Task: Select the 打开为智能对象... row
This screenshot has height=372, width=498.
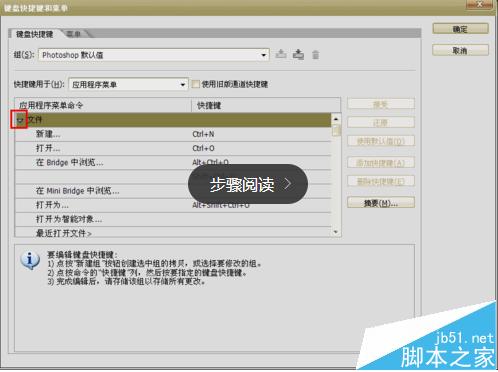Action: click(173, 219)
